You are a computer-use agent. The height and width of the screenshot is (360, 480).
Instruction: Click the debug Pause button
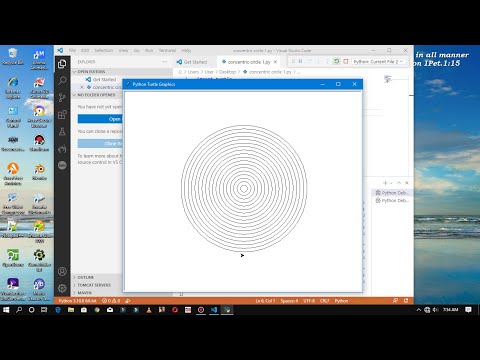(300, 62)
